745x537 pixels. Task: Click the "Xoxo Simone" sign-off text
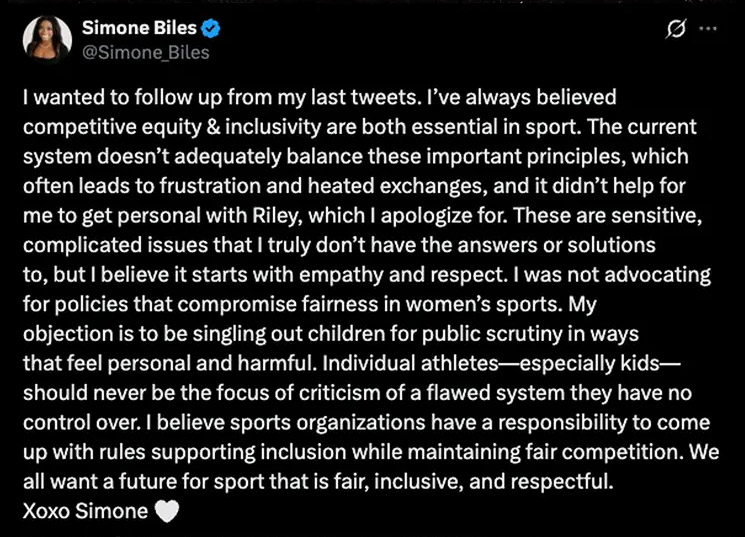coord(85,512)
